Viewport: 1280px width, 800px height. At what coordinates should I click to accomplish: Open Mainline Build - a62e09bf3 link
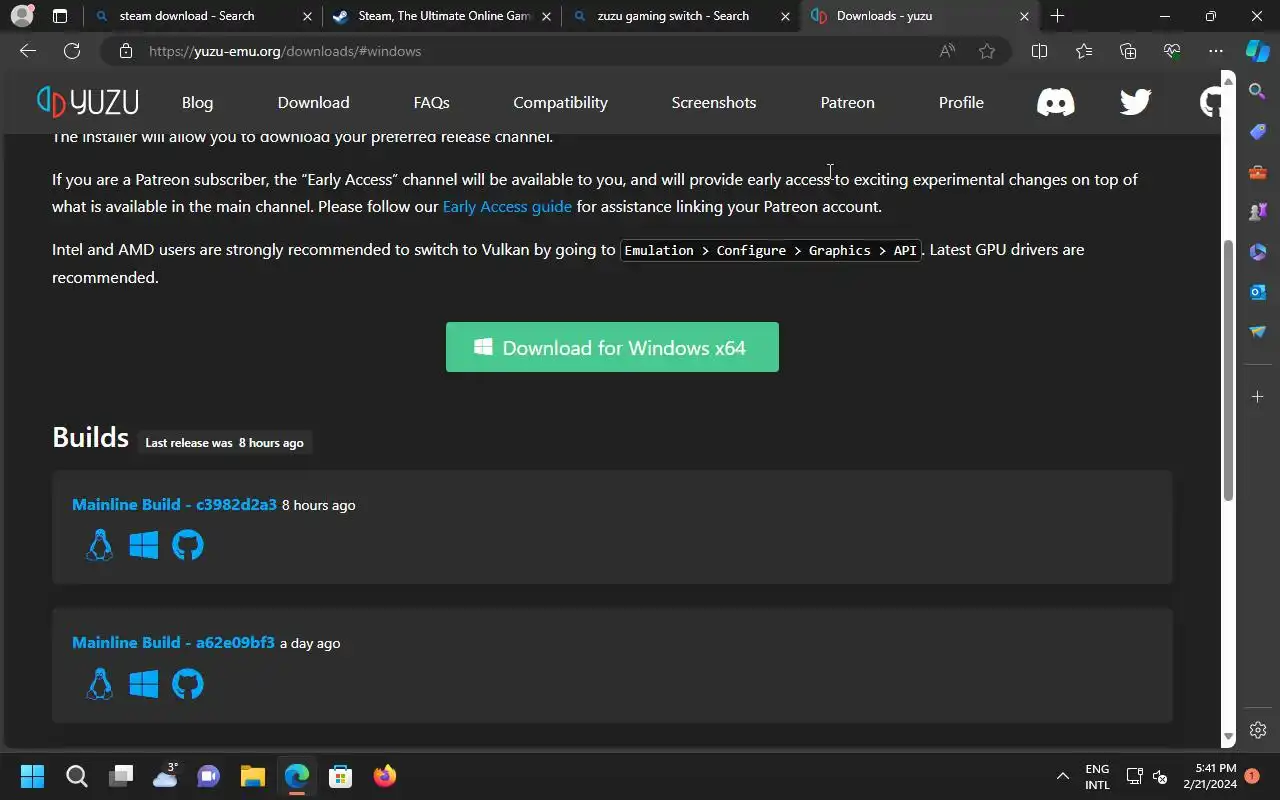pyautogui.click(x=173, y=643)
